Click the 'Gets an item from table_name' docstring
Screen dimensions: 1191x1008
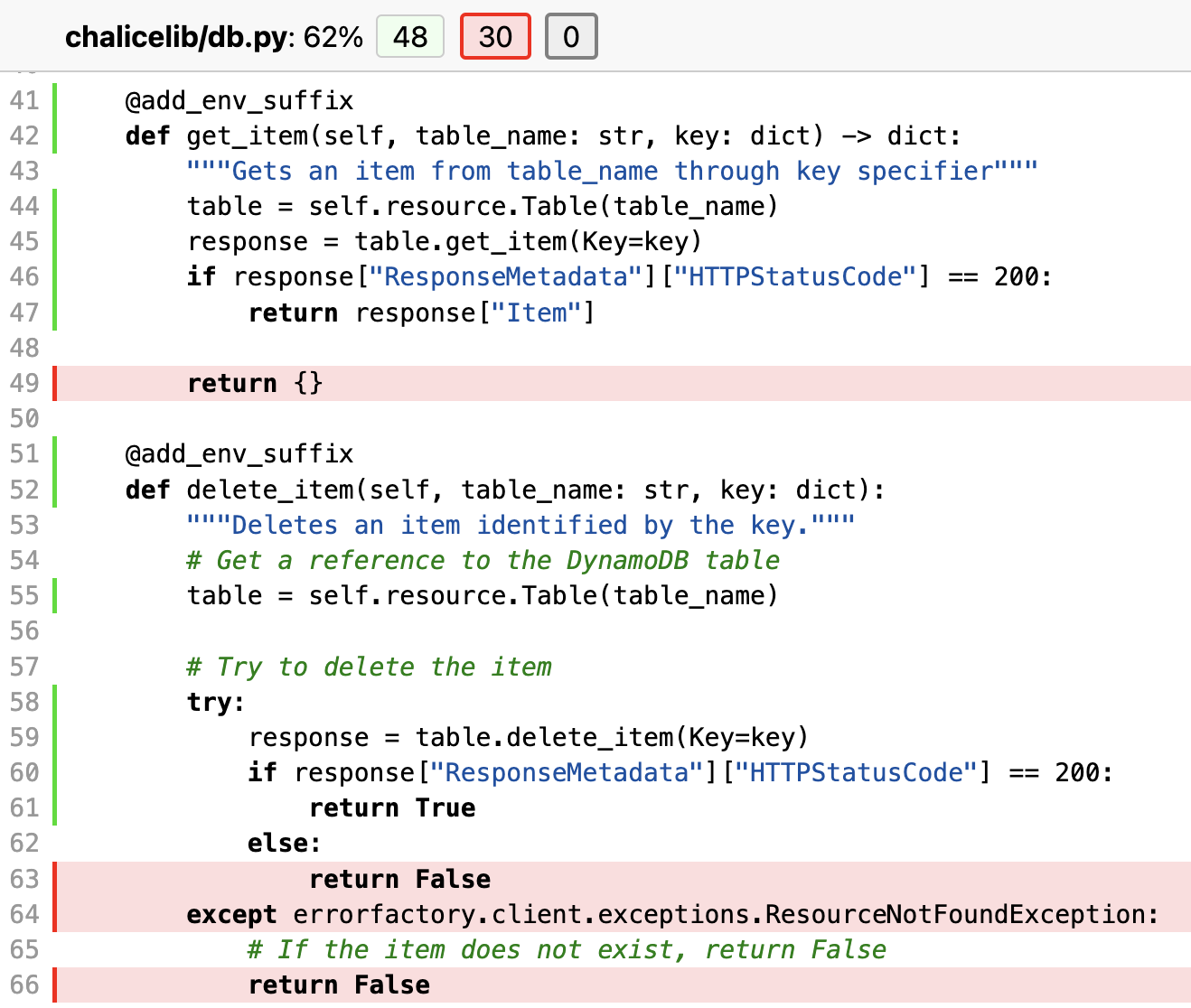pos(613,171)
